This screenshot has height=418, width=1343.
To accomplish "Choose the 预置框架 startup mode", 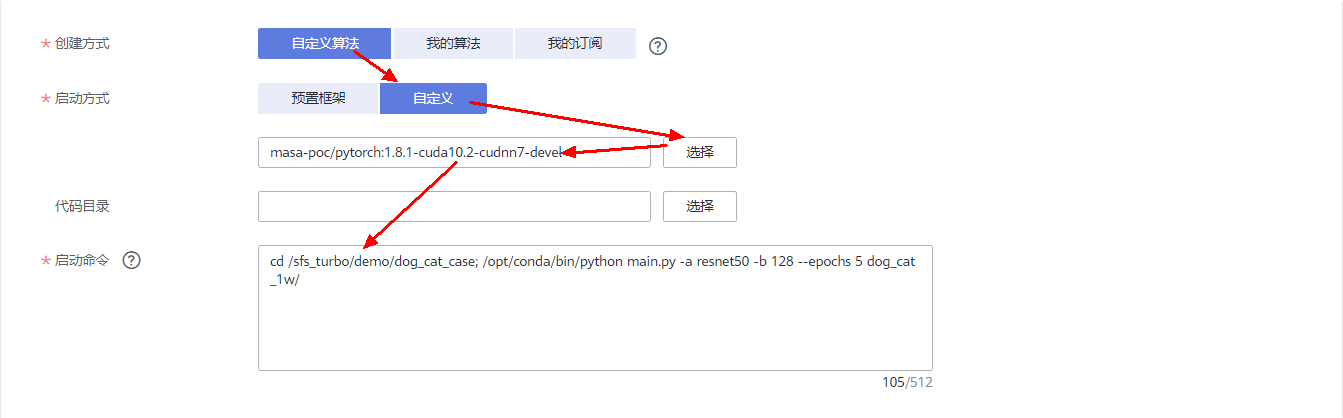I will pos(318,98).
